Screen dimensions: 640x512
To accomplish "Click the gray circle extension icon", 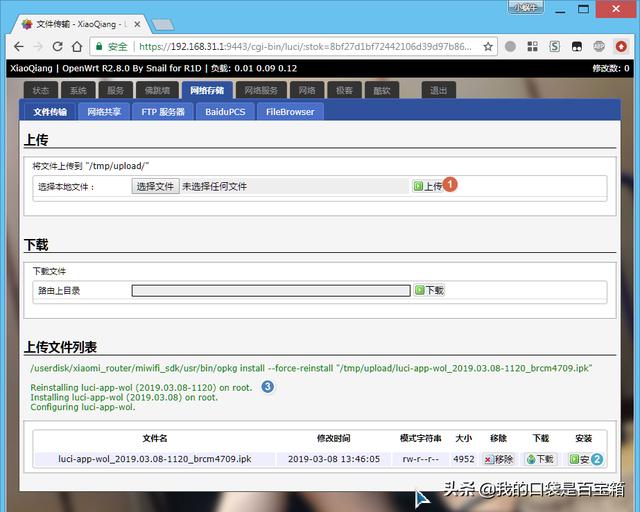I will (510, 47).
